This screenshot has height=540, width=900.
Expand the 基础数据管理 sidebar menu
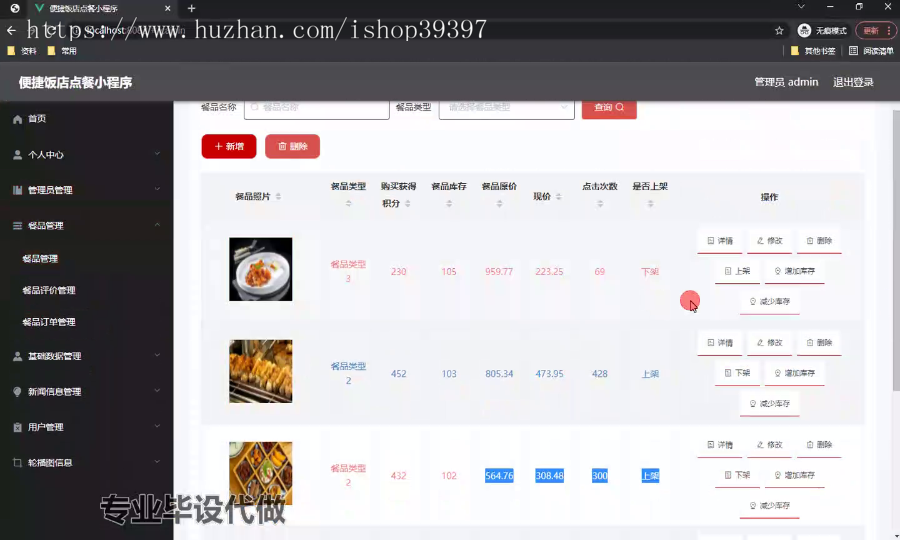[86, 356]
